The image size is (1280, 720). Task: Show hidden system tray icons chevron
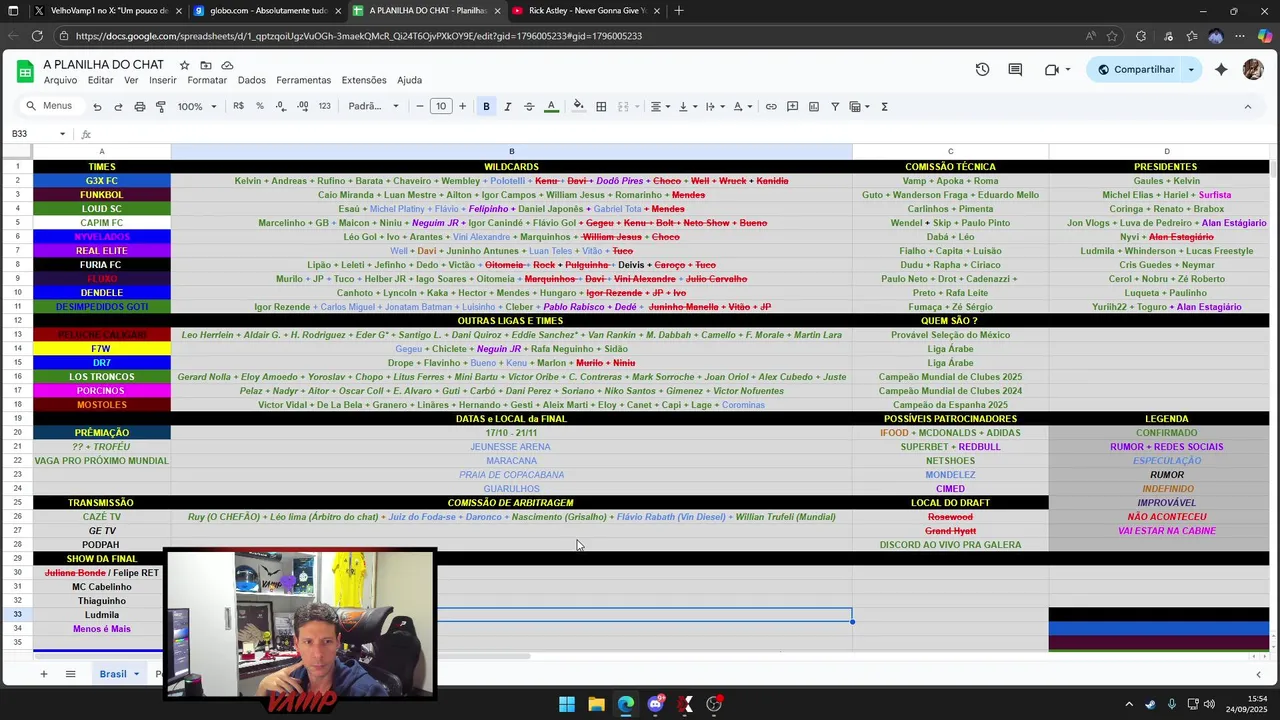(x=1129, y=704)
